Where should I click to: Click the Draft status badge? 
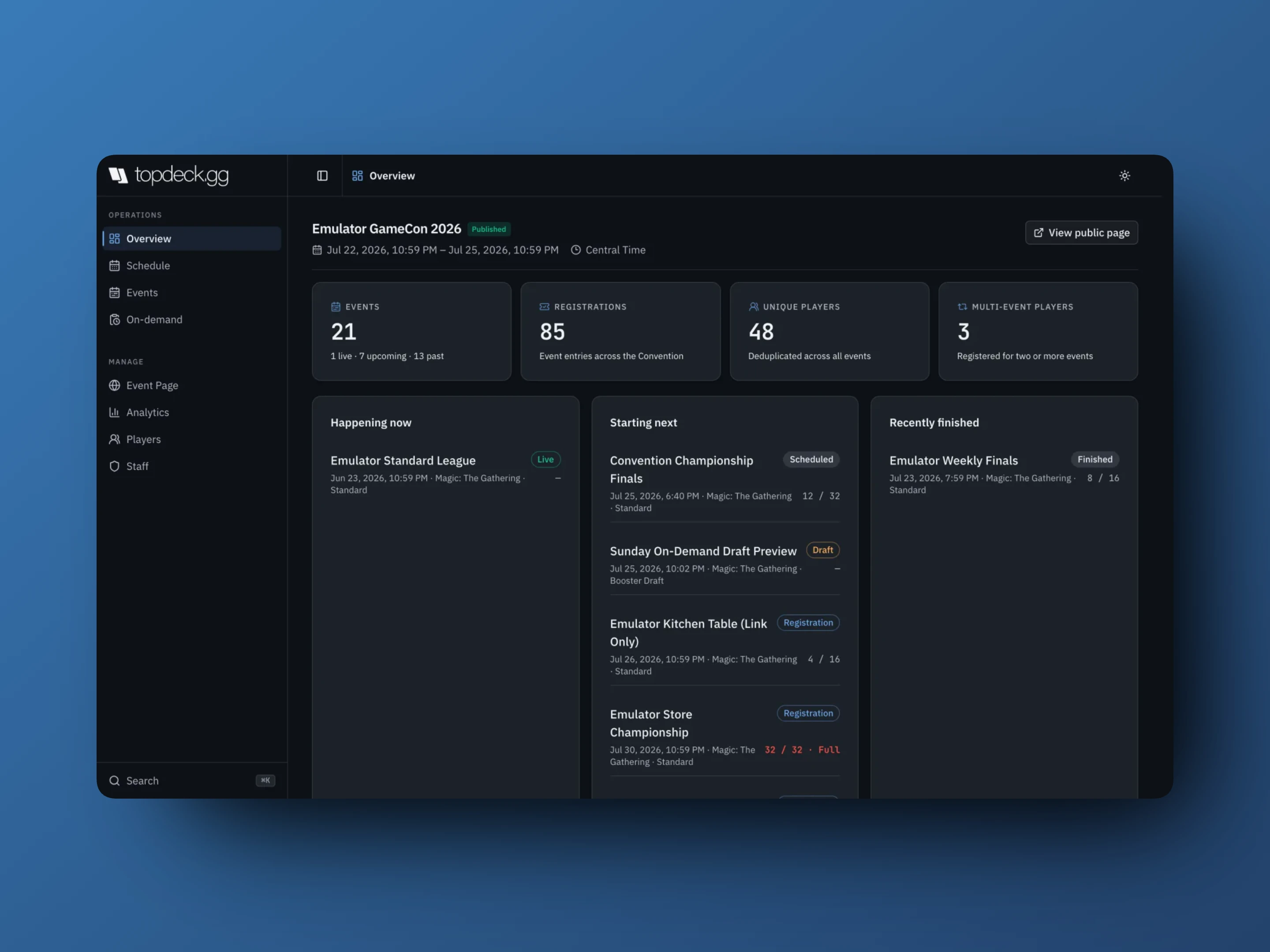pyautogui.click(x=823, y=550)
